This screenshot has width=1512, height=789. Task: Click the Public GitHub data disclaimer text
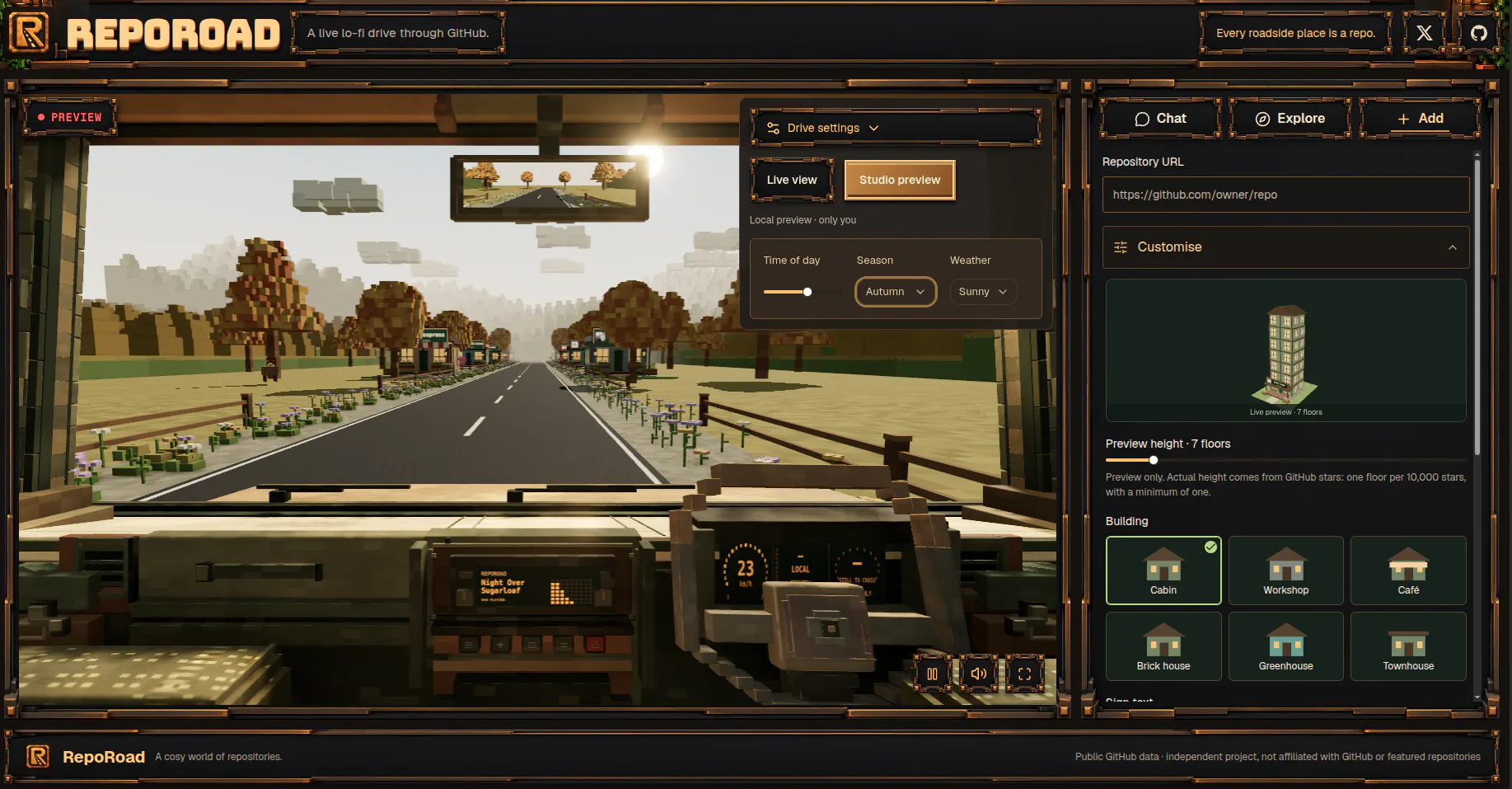[x=1277, y=757]
